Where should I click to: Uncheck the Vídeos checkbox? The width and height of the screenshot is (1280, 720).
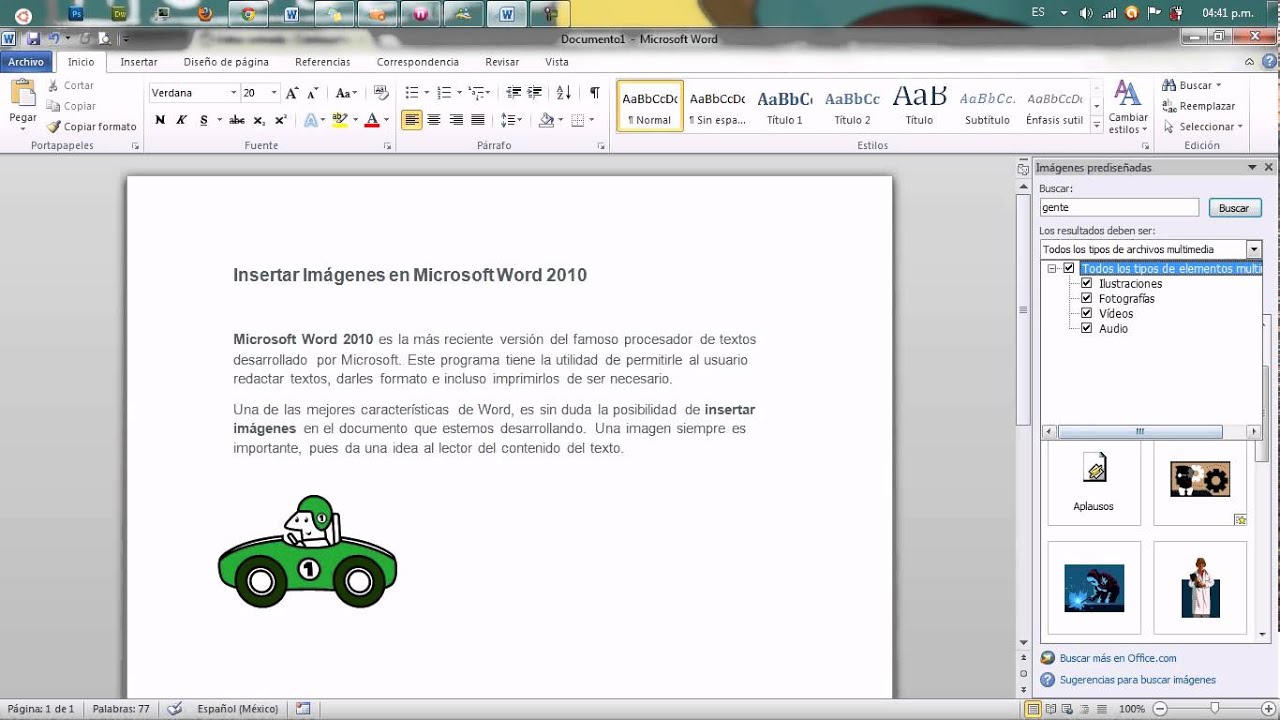[1087, 314]
